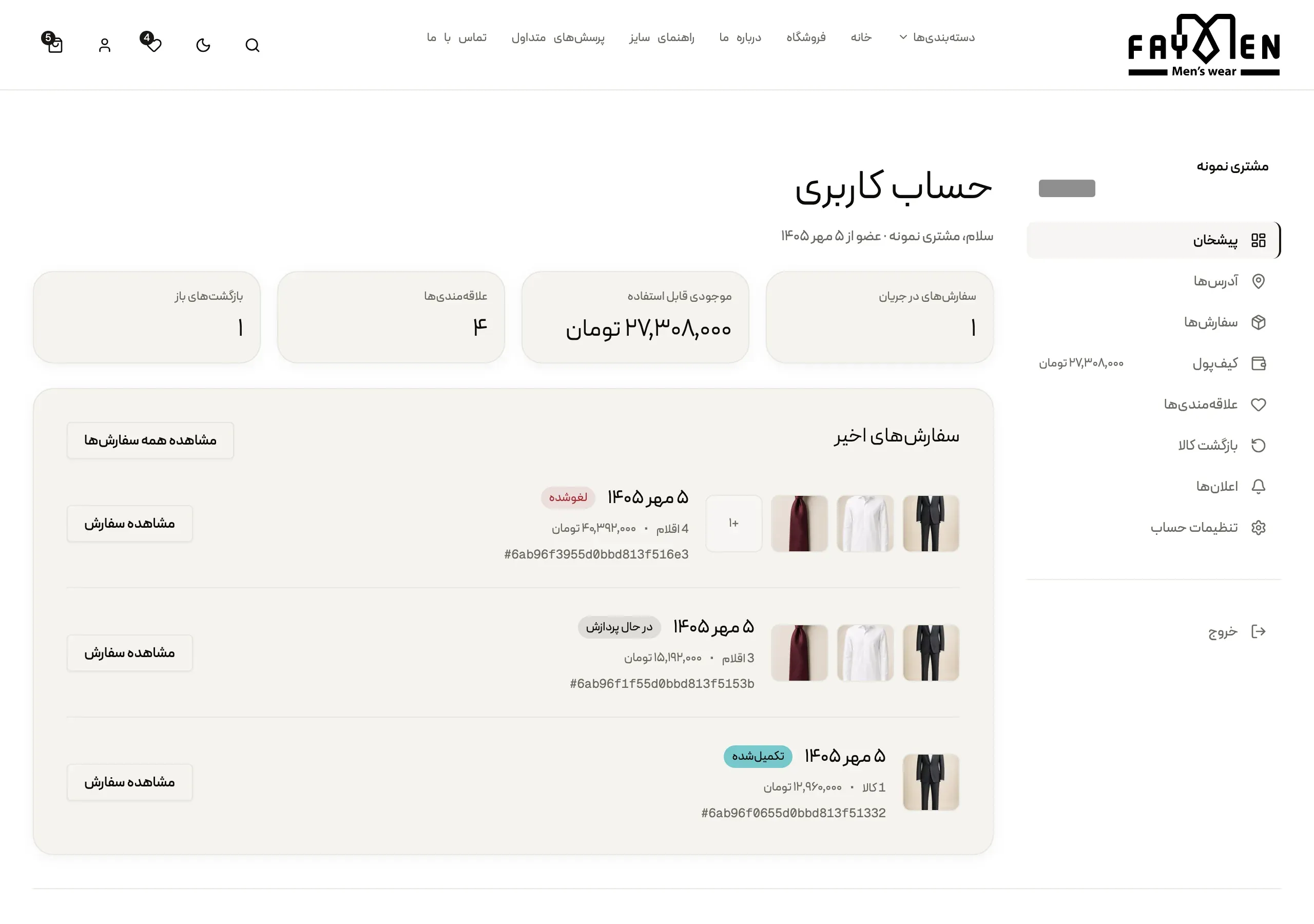Open search with the magnifier icon
This screenshot has height=924, width=1314.
(x=253, y=45)
